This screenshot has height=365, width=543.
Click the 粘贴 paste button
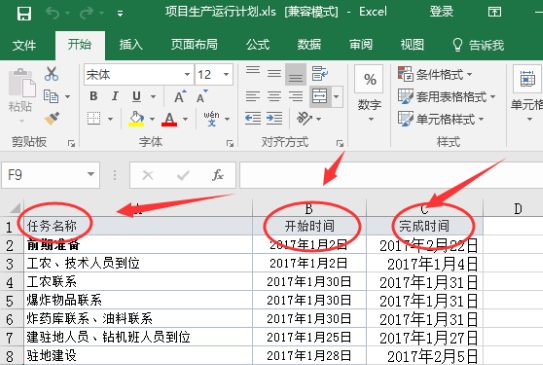(x=21, y=91)
